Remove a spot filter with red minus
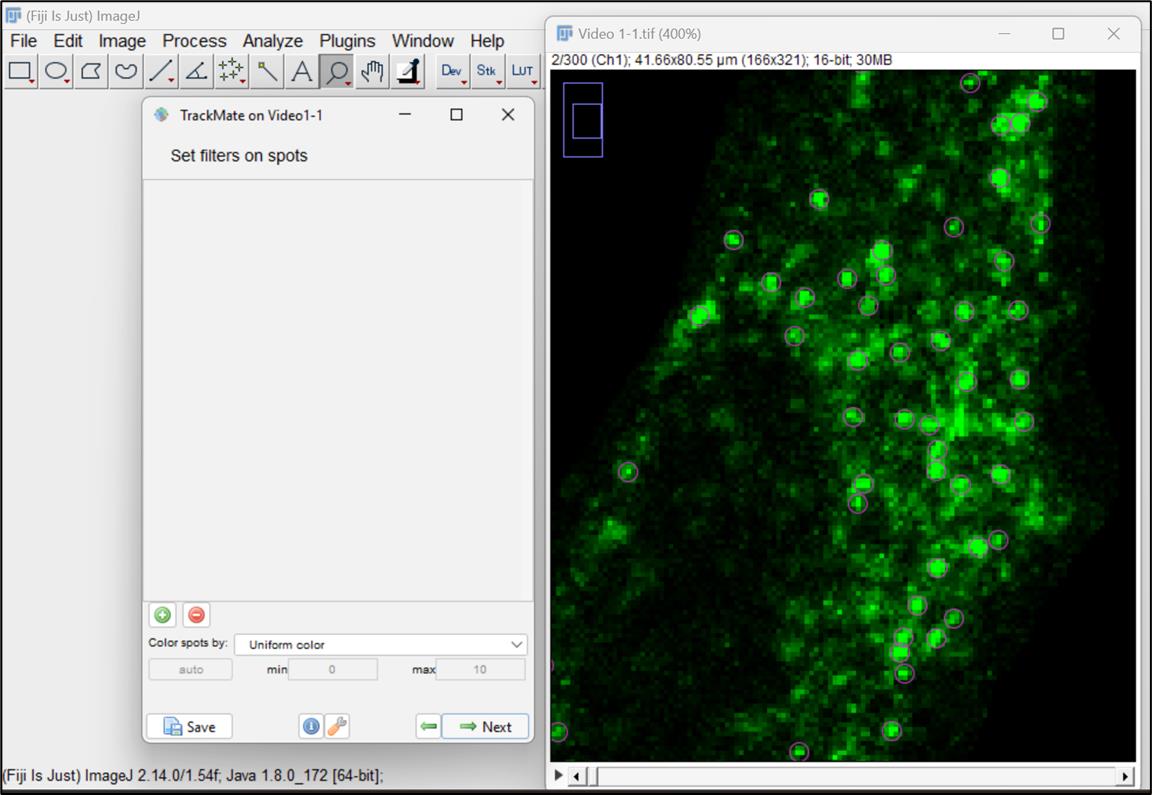This screenshot has height=795, width=1152. tap(196, 615)
